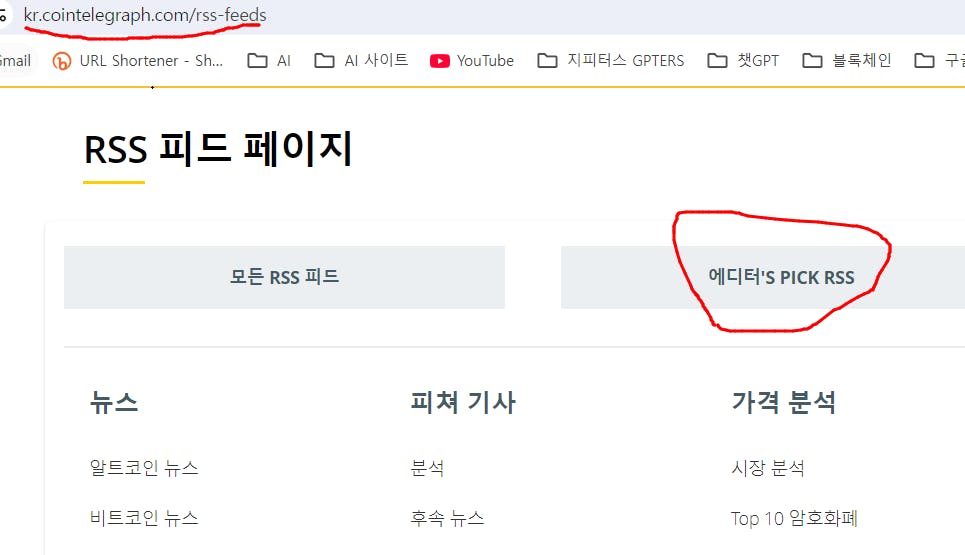Open the Top 10 암호화폐 feed link

pyautogui.click(x=794, y=518)
